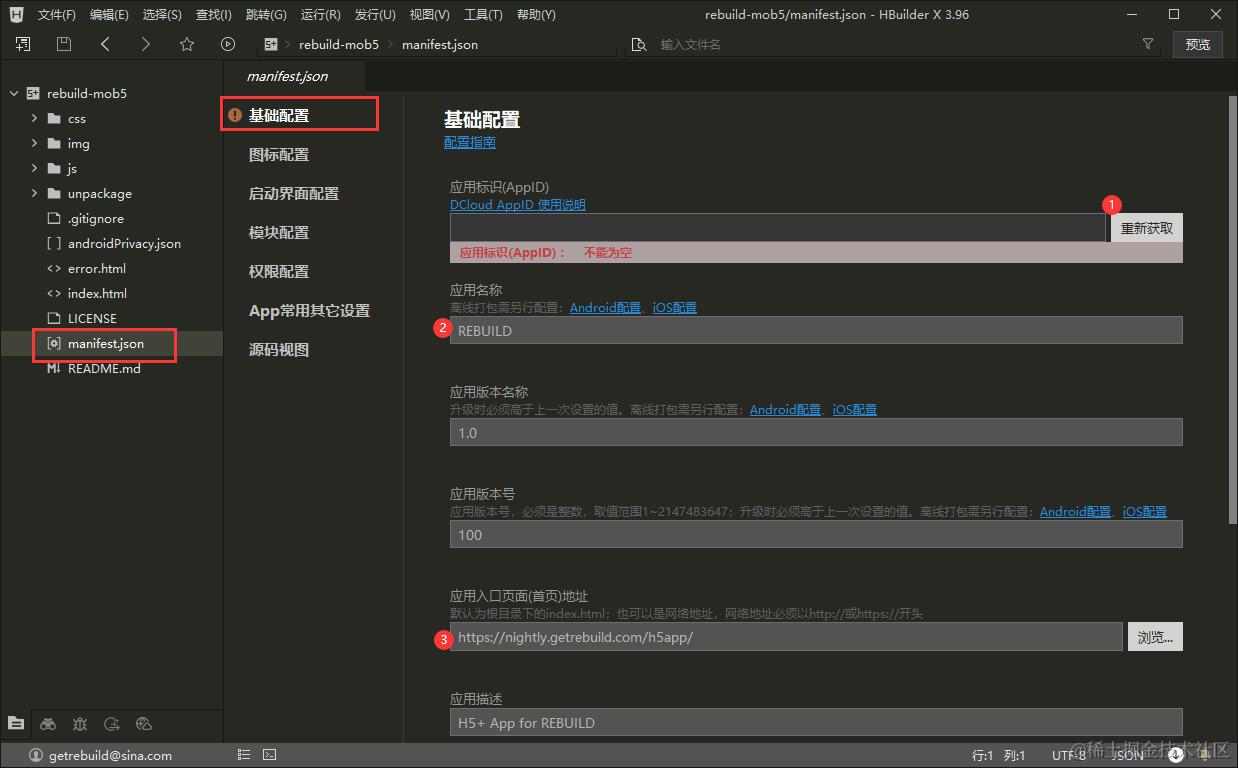Open the binoculars search panel icon
This screenshot has width=1238, height=768.
48,723
